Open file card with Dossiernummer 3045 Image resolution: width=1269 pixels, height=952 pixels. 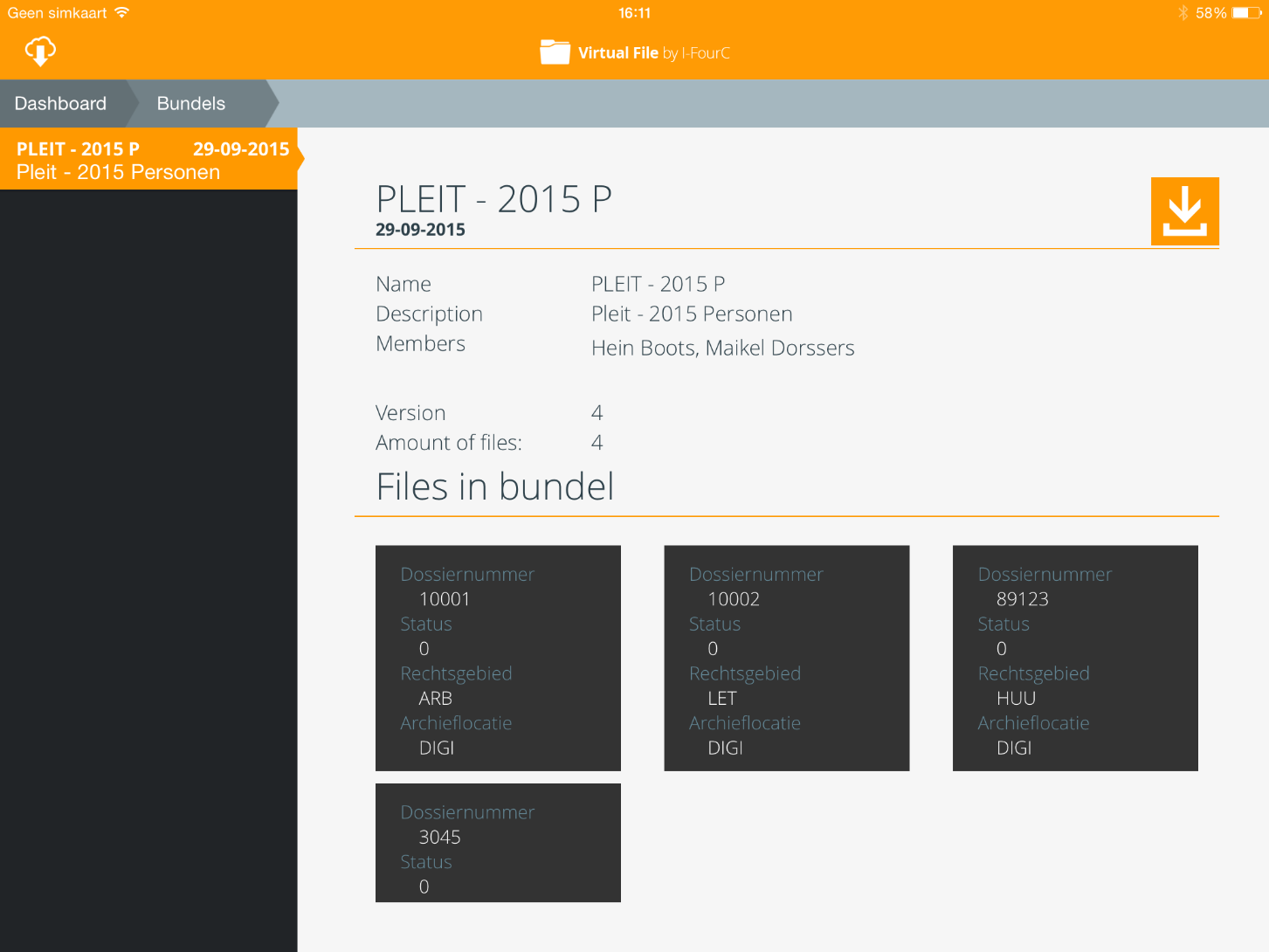[498, 843]
